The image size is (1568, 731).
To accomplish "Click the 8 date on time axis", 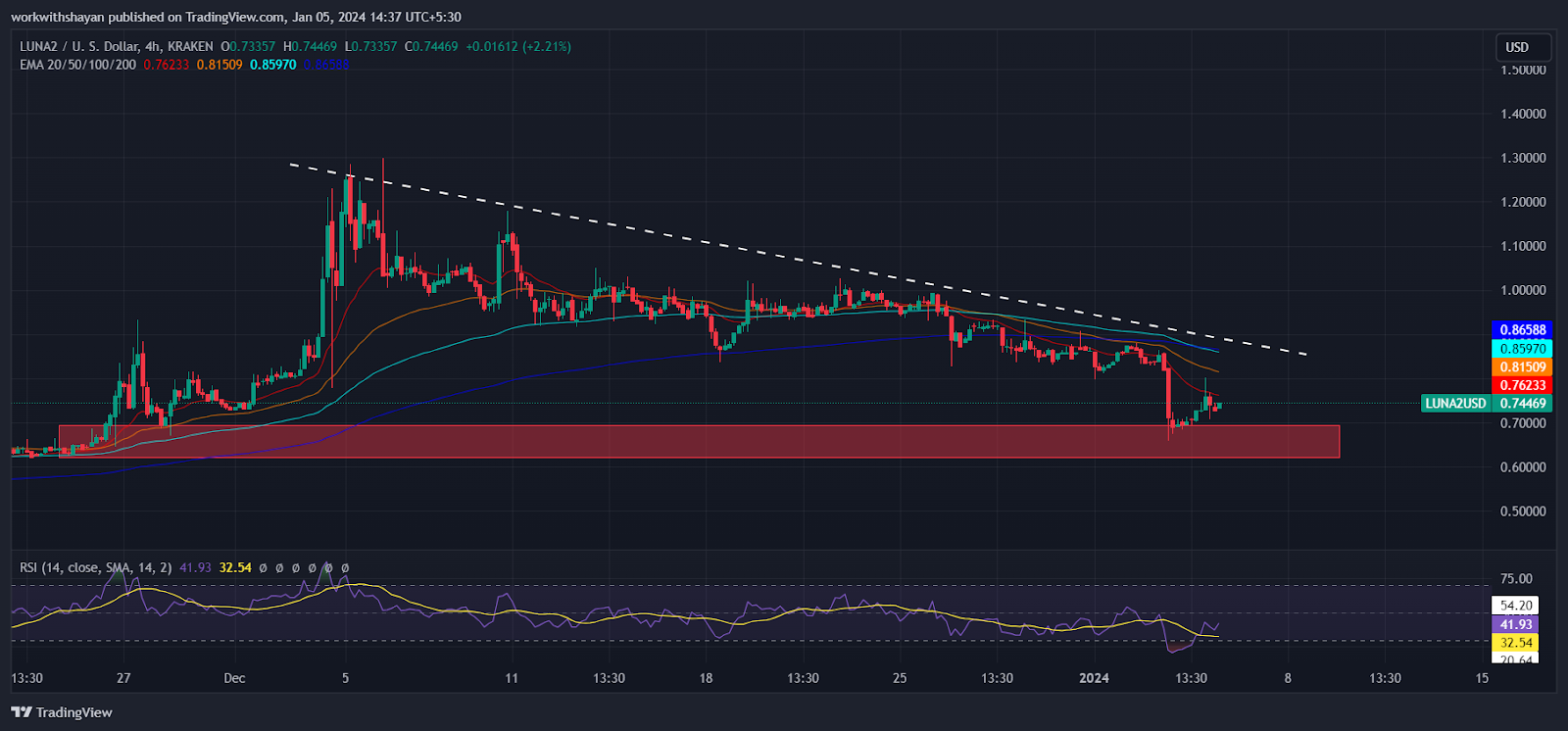I will 1288,678.
